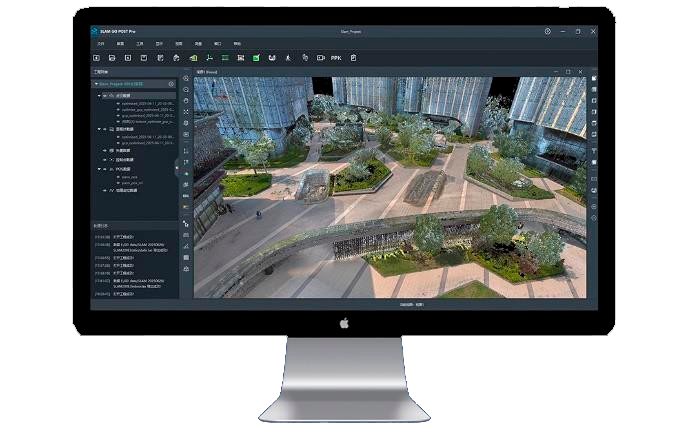Viewport: 697px width, 426px height.
Task: Open the help icon in title bar
Action: coord(547,32)
